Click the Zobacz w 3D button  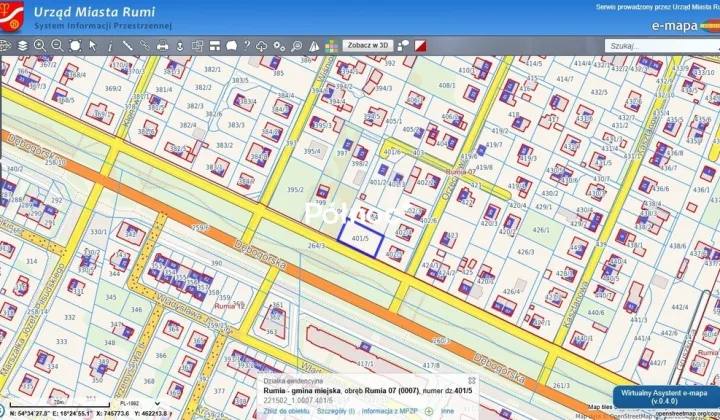pyautogui.click(x=368, y=45)
